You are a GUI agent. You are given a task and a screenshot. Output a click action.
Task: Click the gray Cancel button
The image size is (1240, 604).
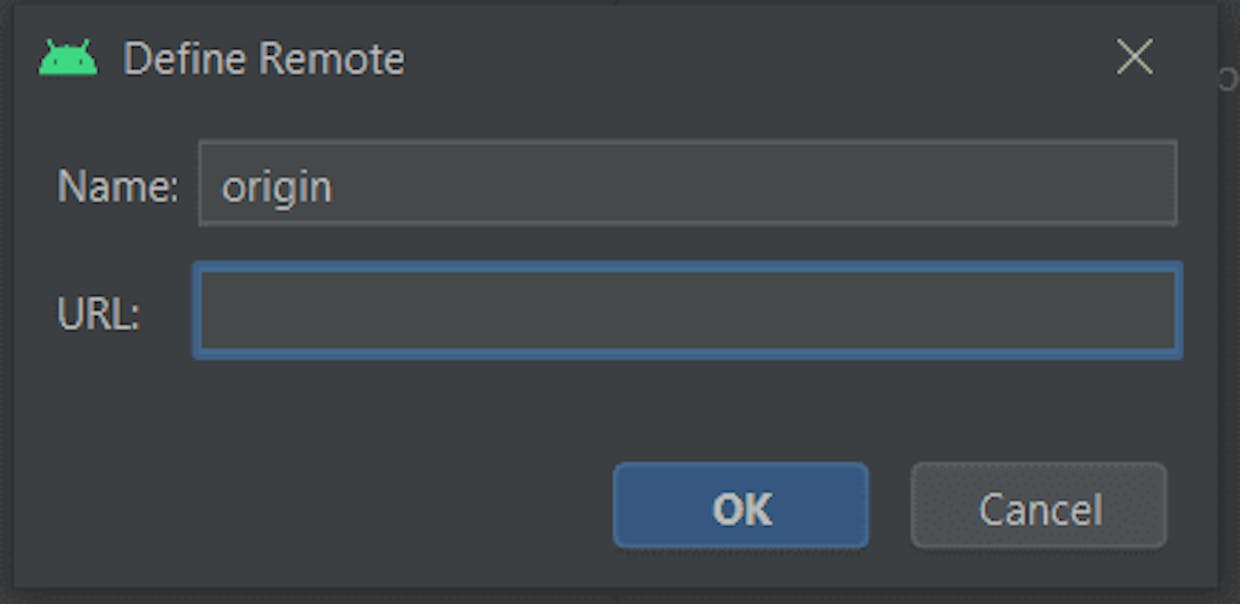[1039, 506]
